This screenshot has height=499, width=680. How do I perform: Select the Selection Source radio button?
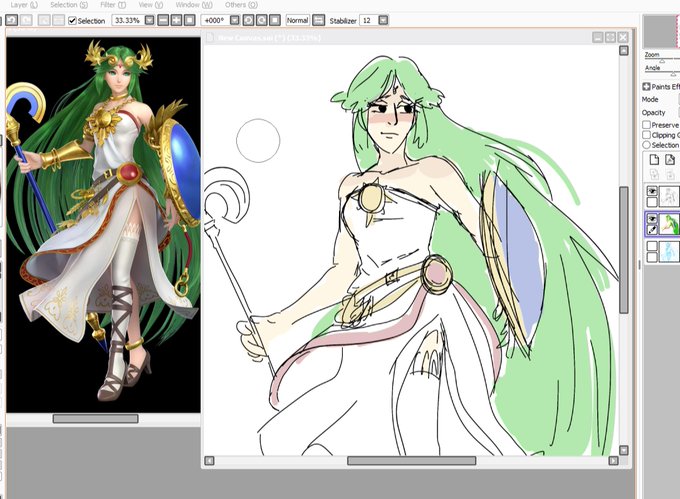[646, 145]
